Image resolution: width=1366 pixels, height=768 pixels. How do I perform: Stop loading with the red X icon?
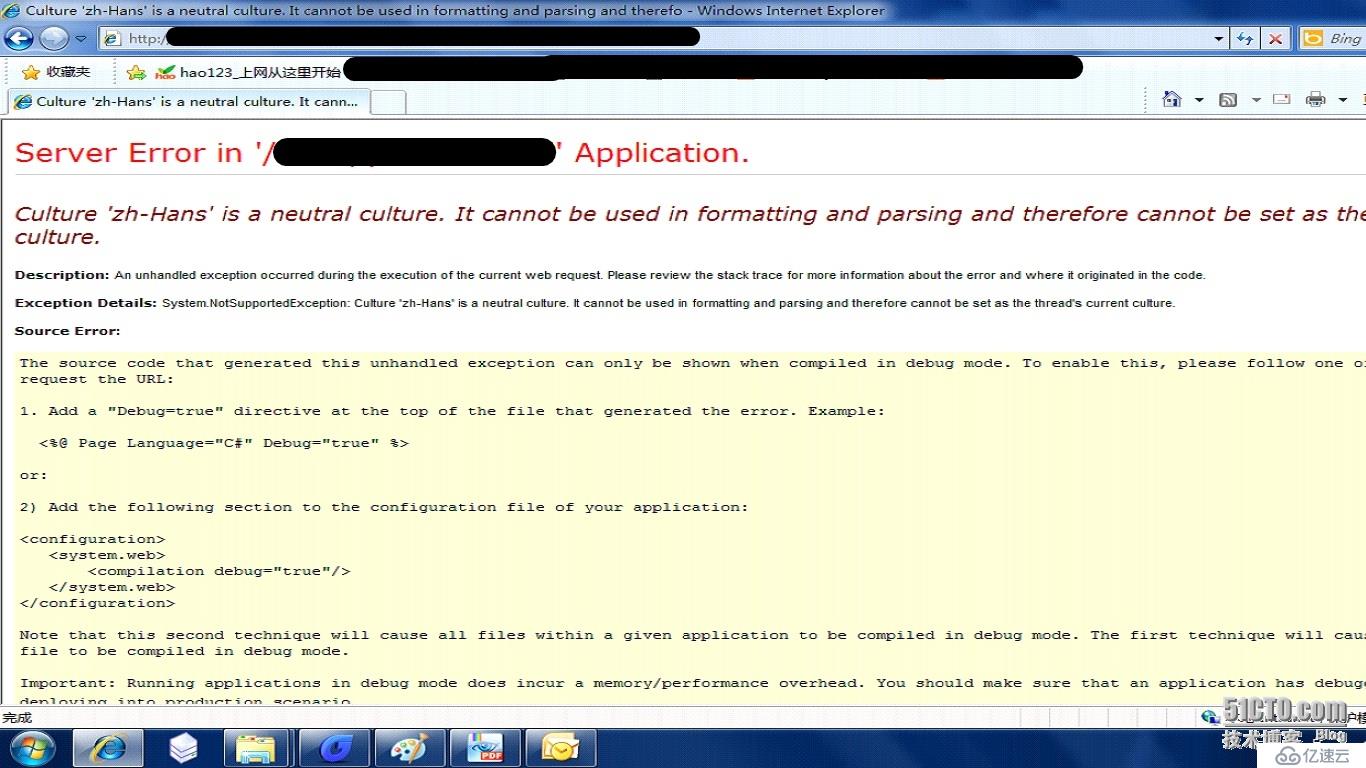(x=1275, y=39)
